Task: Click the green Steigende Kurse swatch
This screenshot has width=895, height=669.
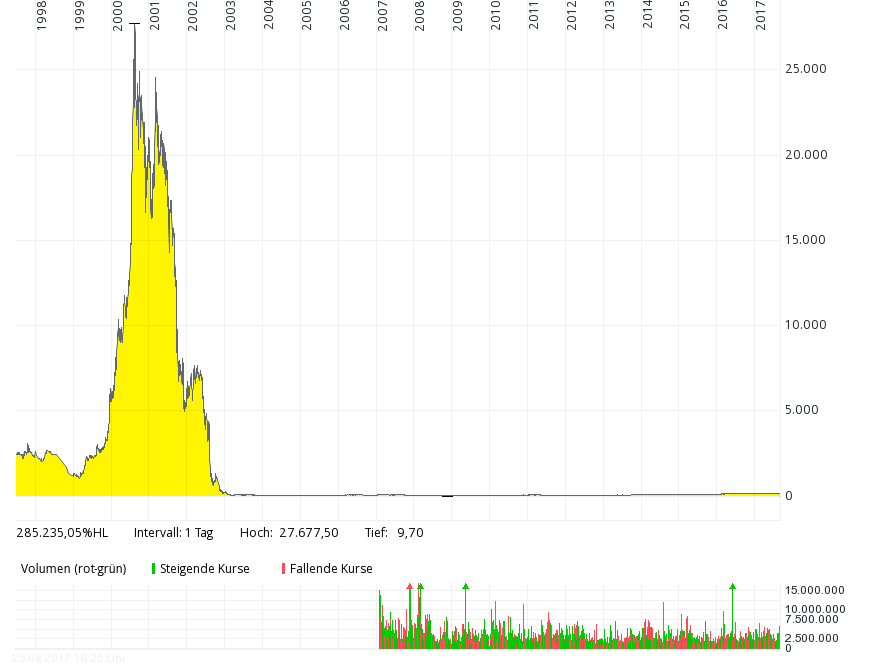Action: (154, 569)
